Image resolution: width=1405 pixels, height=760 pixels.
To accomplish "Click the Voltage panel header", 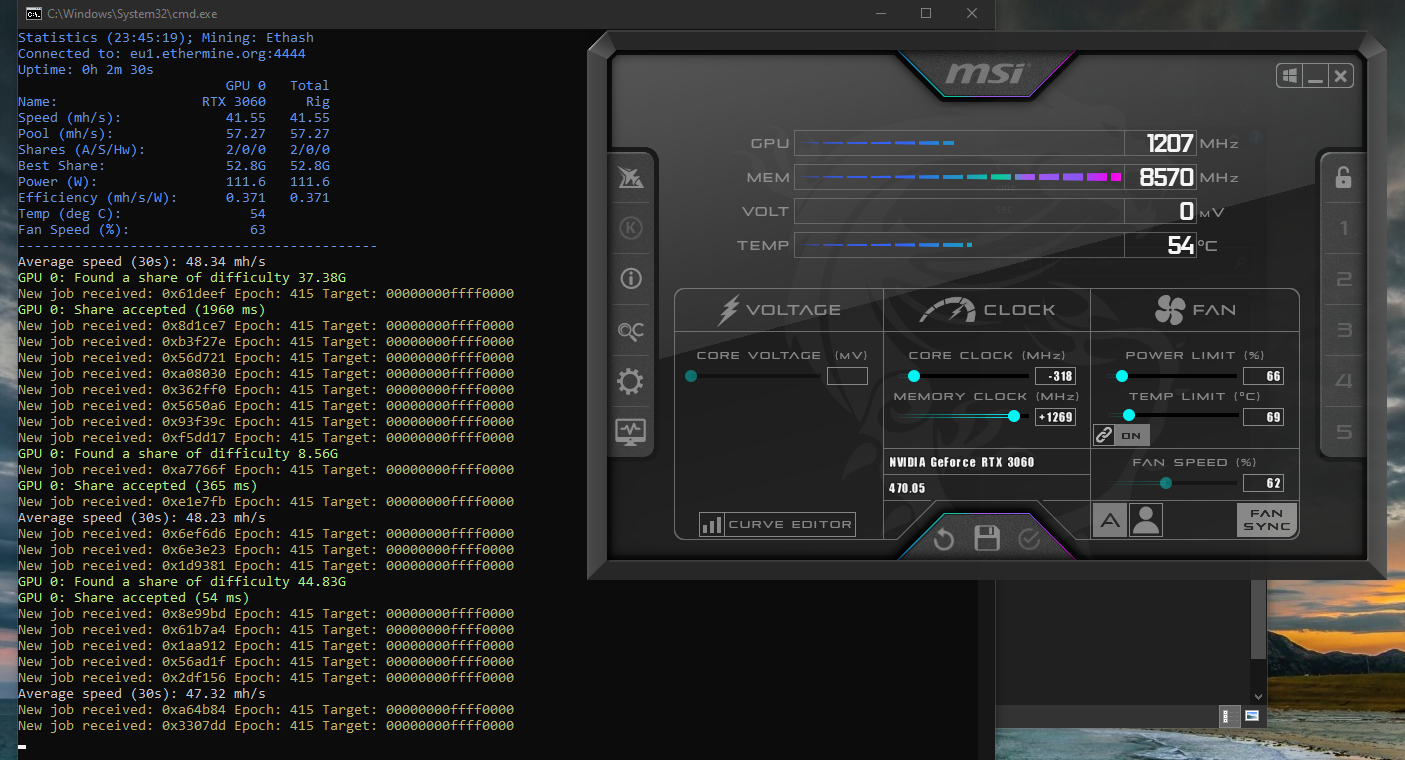I will 780,309.
